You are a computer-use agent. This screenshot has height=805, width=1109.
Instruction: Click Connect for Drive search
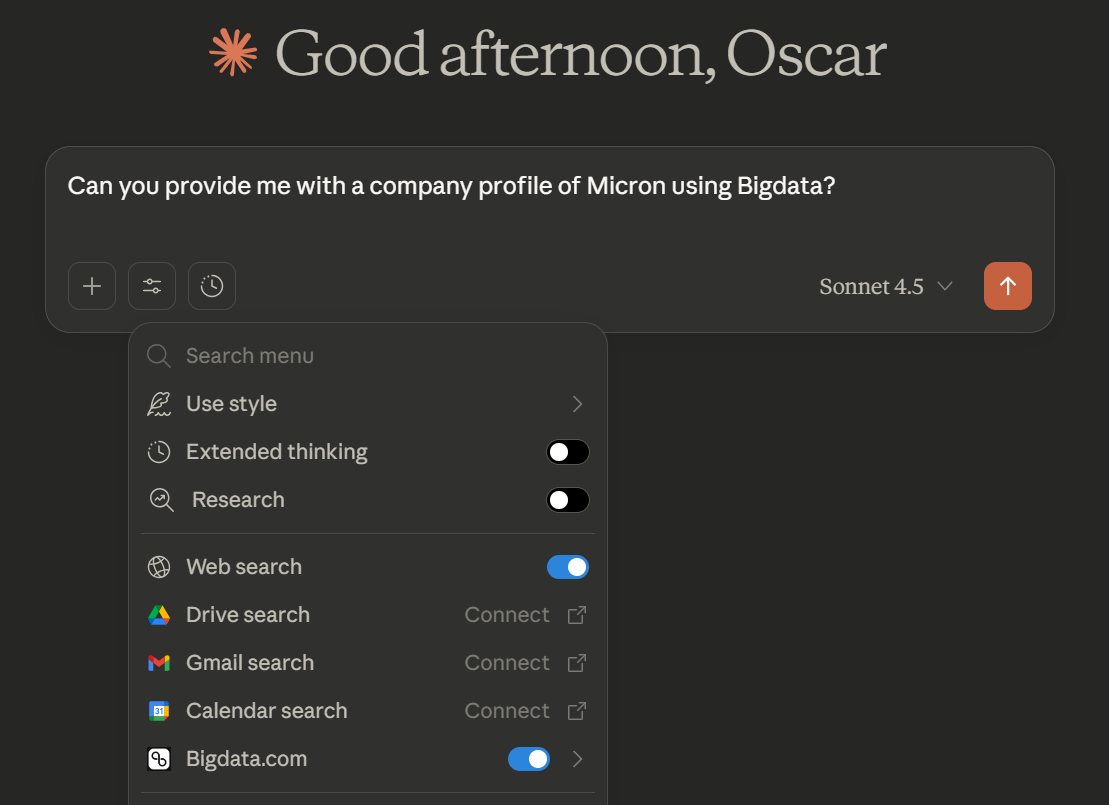[x=507, y=615]
